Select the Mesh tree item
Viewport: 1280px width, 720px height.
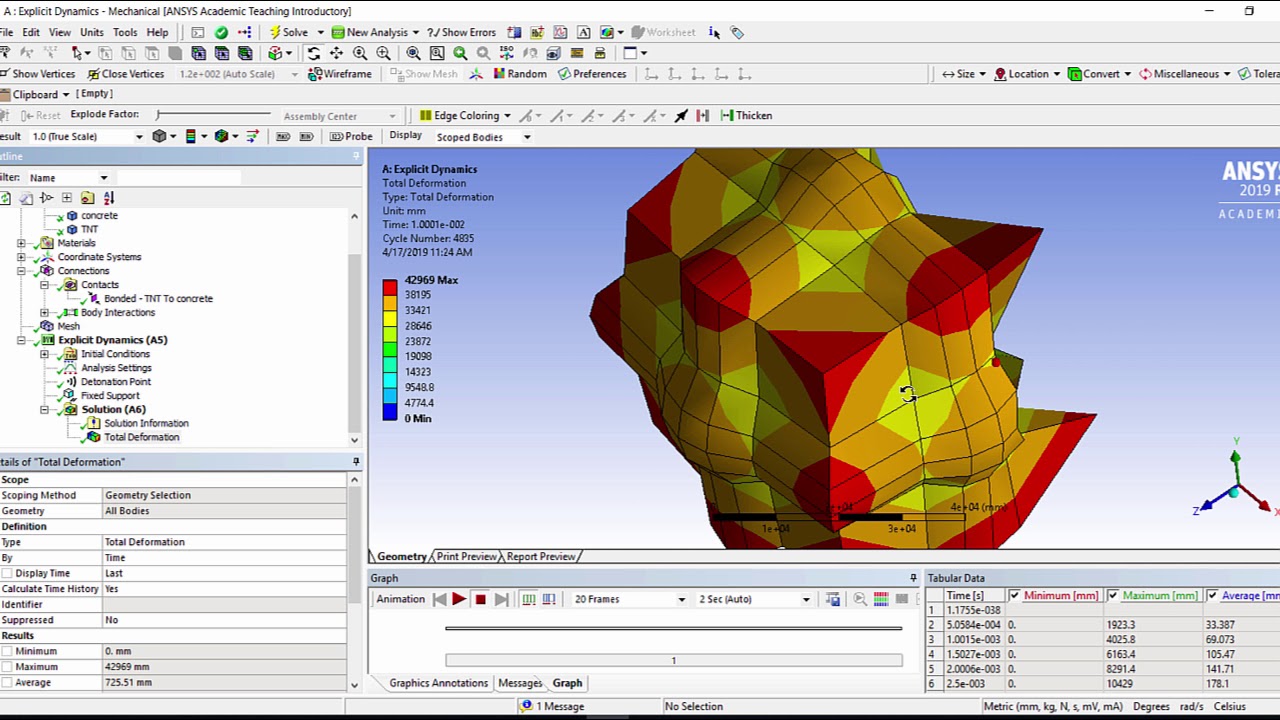click(x=68, y=326)
